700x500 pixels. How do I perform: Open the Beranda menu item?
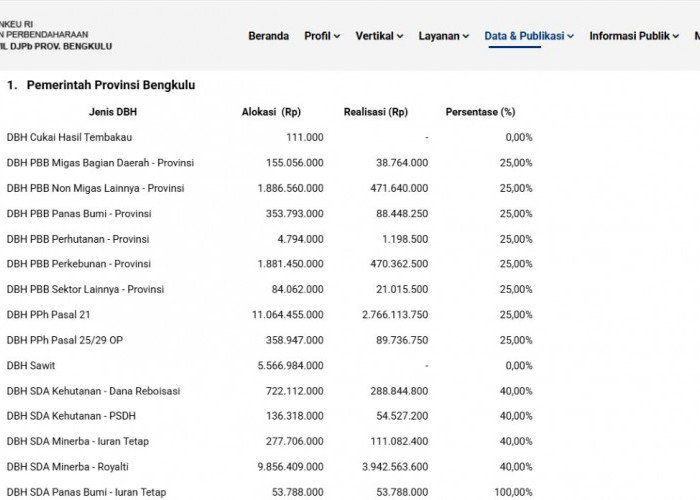268,36
